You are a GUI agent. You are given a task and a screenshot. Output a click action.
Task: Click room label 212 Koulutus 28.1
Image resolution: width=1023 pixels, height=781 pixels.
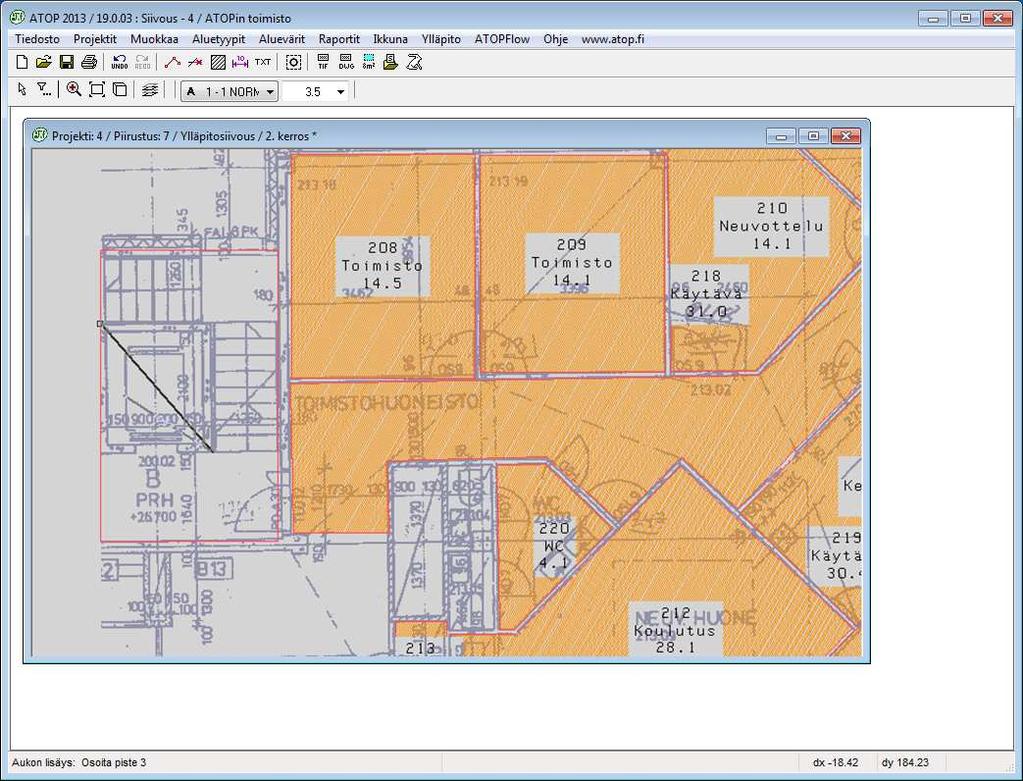pyautogui.click(x=675, y=630)
